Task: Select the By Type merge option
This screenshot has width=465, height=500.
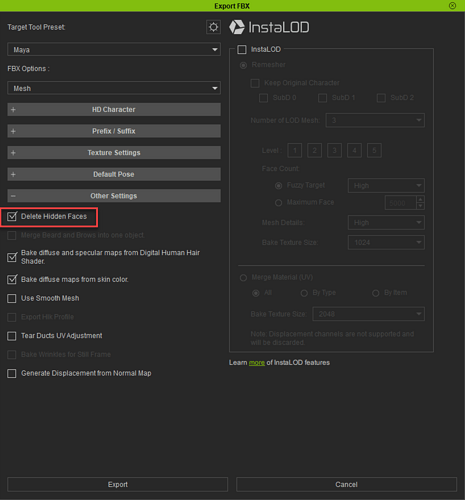Action: (x=304, y=293)
